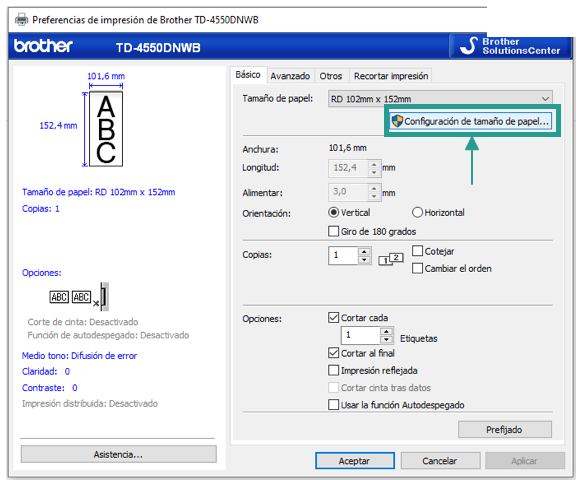Increase Alimentar value with up arrow
Viewport: 584px width, 480px height.
tap(374, 188)
